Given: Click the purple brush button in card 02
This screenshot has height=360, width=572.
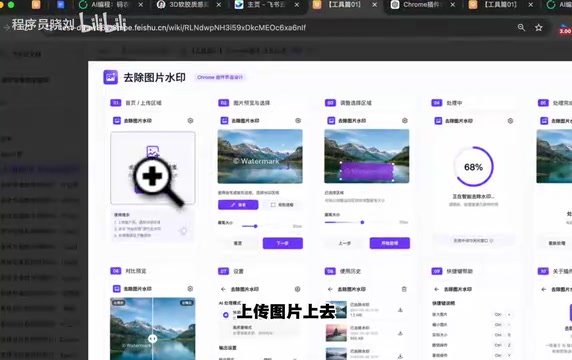Looking at the screenshot, I should tap(238, 205).
